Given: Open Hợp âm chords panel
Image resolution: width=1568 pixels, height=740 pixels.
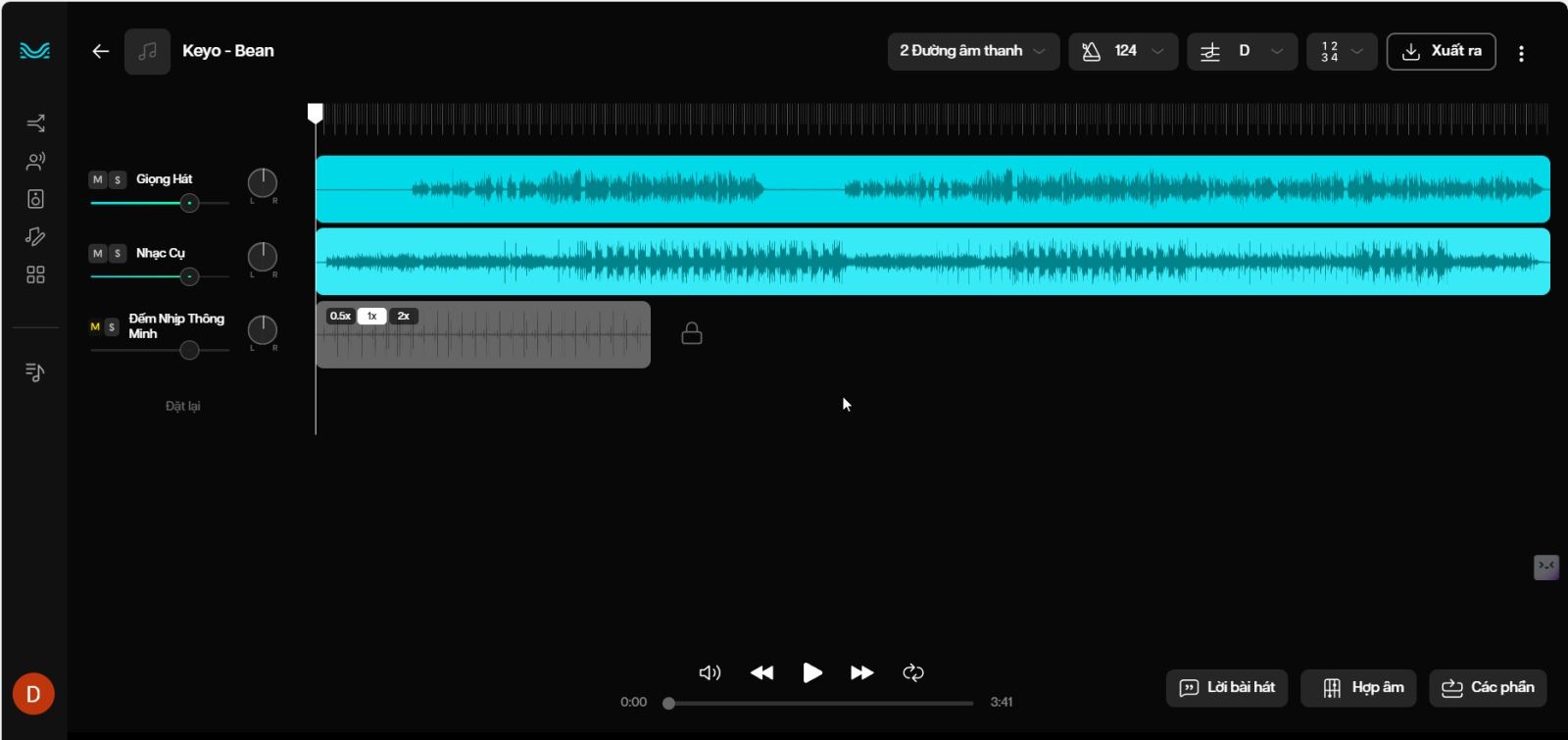Looking at the screenshot, I should tap(1358, 688).
